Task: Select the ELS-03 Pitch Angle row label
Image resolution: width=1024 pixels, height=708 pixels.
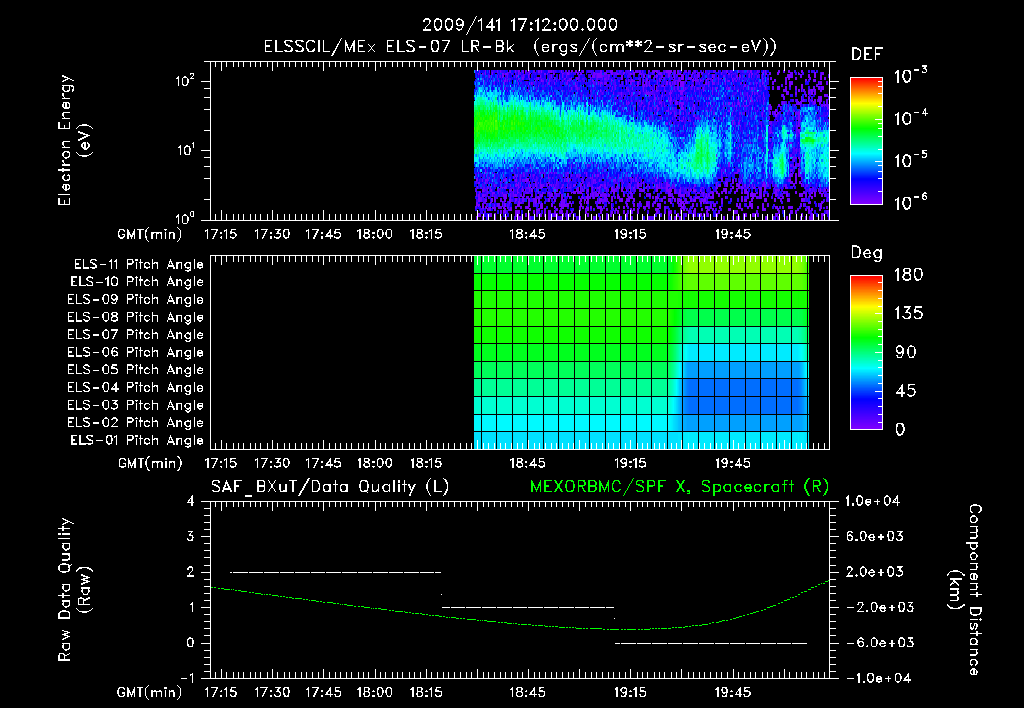Action: (135, 405)
